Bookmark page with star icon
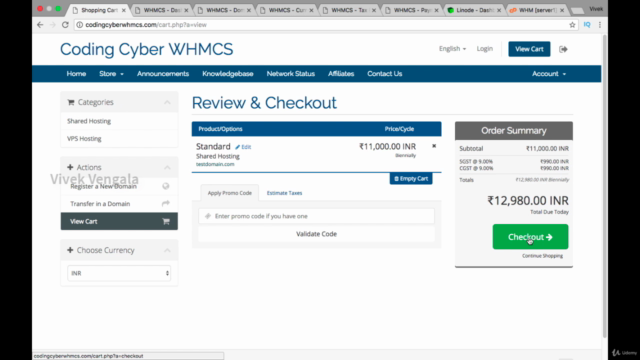640x360 pixels. (x=572, y=24)
